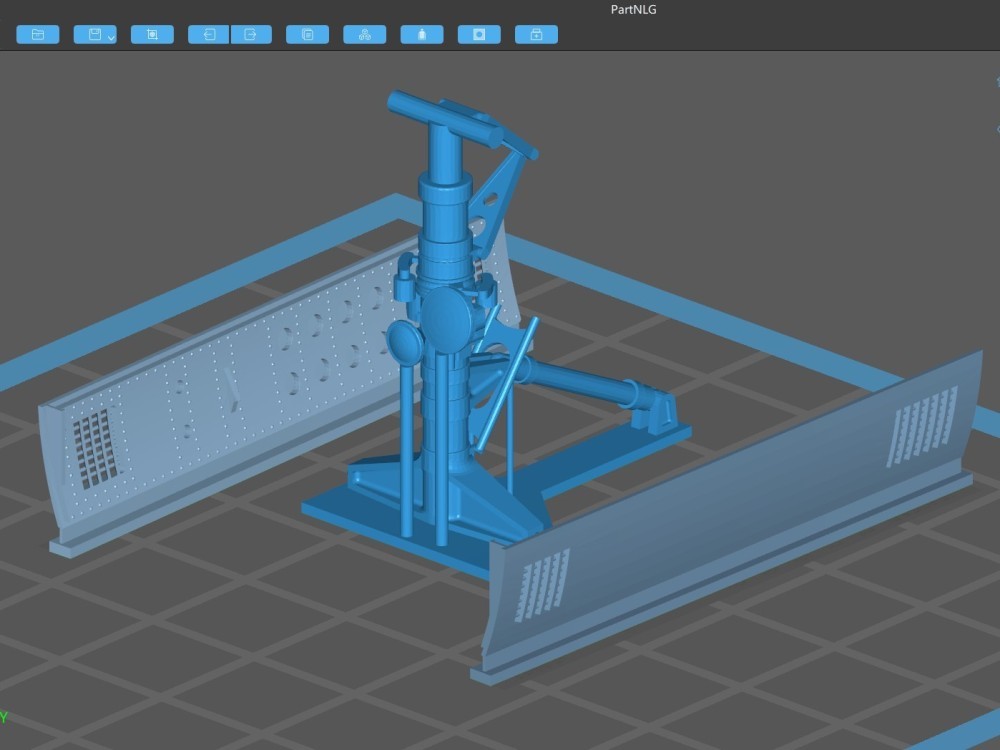Click the square with circle icon
The image size is (1000, 750).
pyautogui.click(x=479, y=35)
